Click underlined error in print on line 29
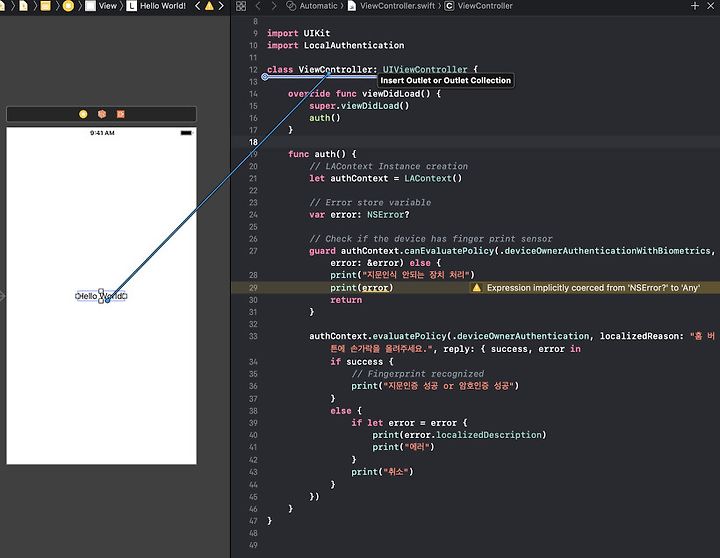Viewport: 720px width, 558px height. 375,287
